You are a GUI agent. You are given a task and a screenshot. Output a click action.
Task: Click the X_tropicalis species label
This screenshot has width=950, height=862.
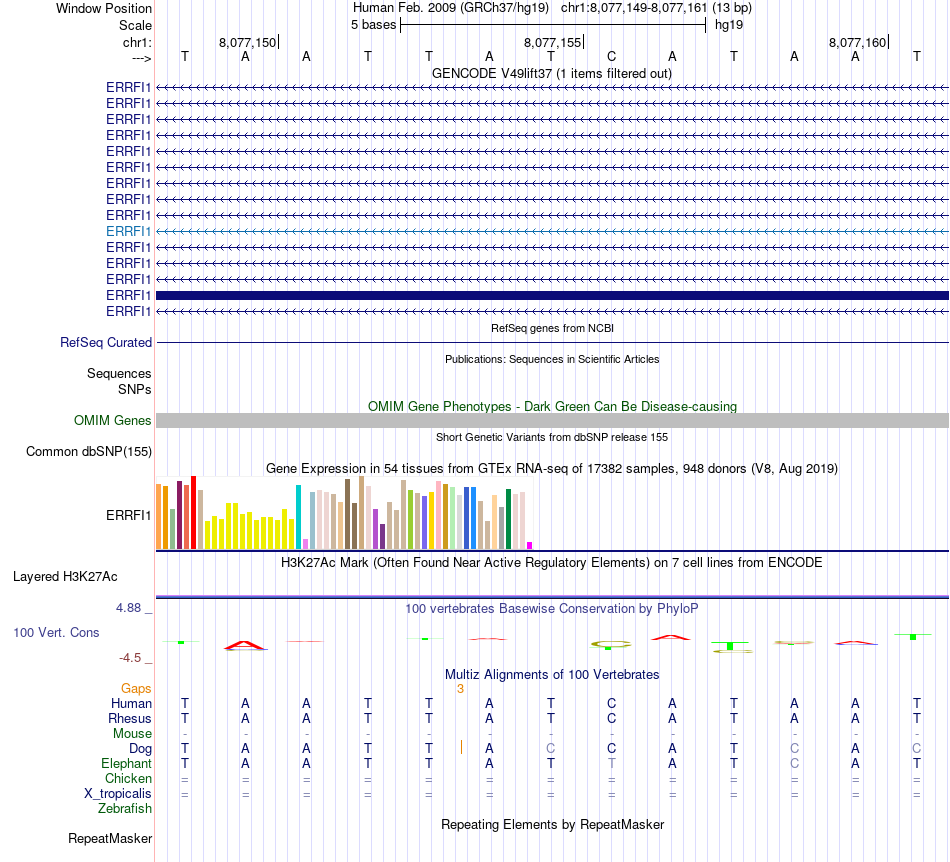[x=118, y=794]
